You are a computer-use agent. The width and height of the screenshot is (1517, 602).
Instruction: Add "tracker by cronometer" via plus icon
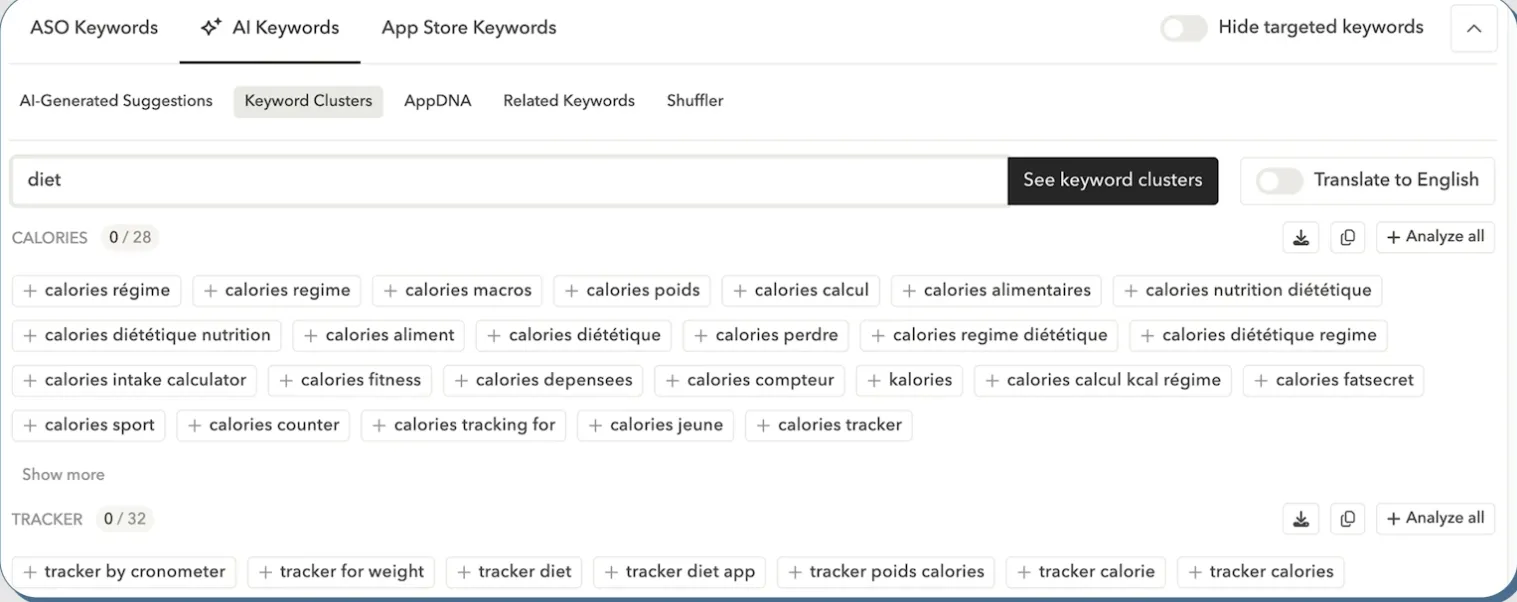coord(28,571)
